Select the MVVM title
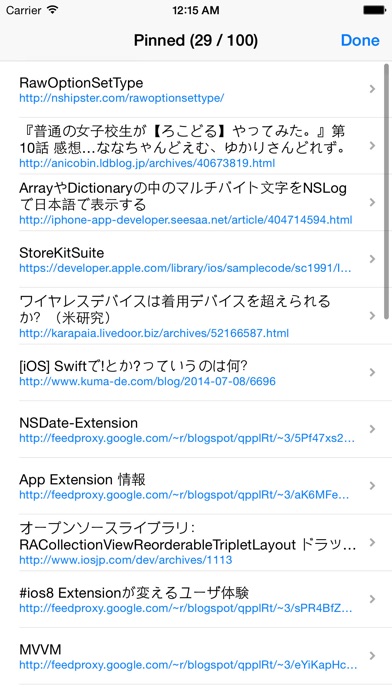This screenshot has height=696, width=392. coord(40,650)
